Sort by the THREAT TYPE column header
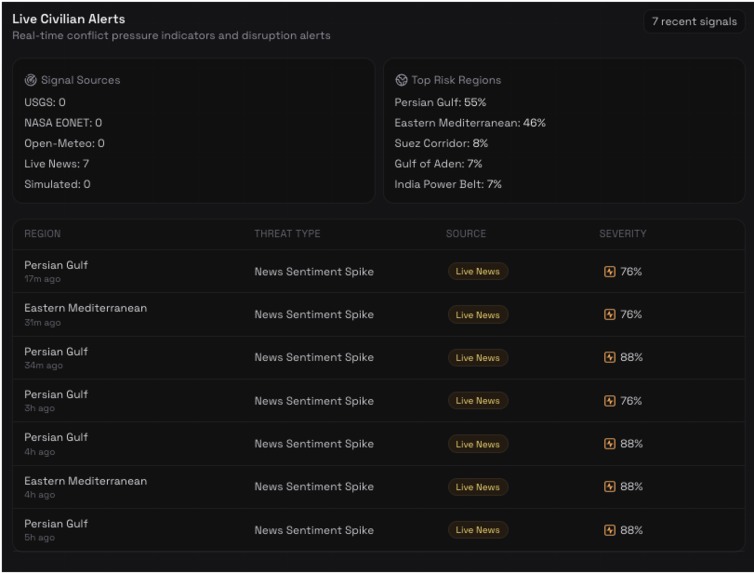 (287, 234)
